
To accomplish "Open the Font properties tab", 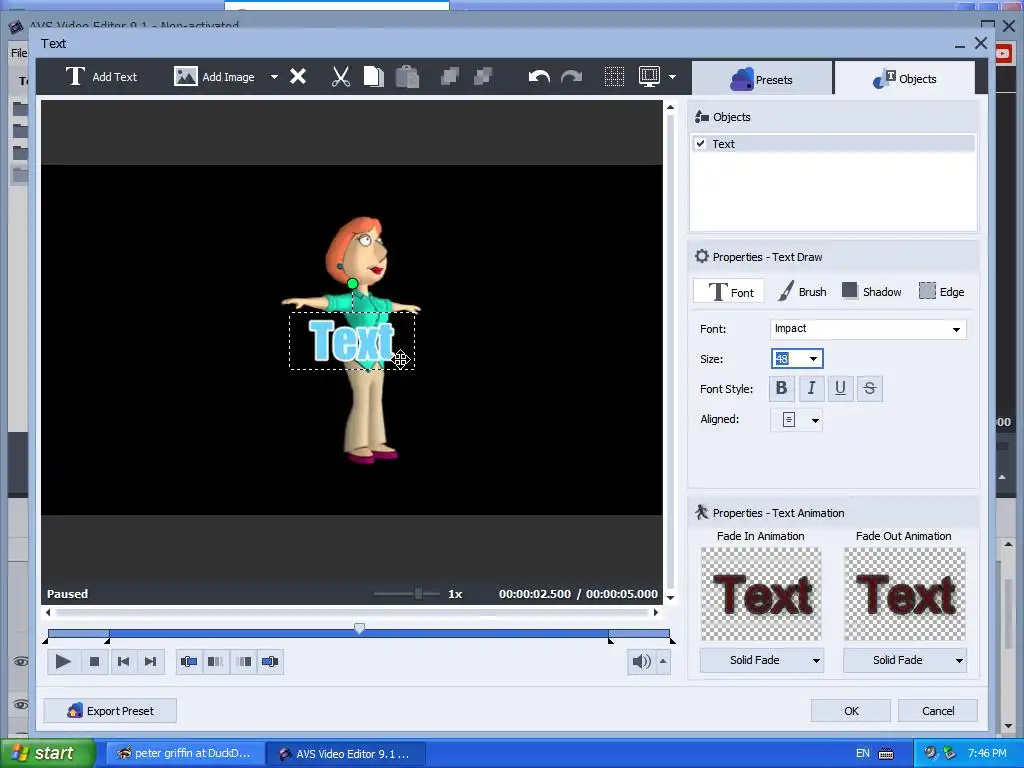I will pos(729,292).
